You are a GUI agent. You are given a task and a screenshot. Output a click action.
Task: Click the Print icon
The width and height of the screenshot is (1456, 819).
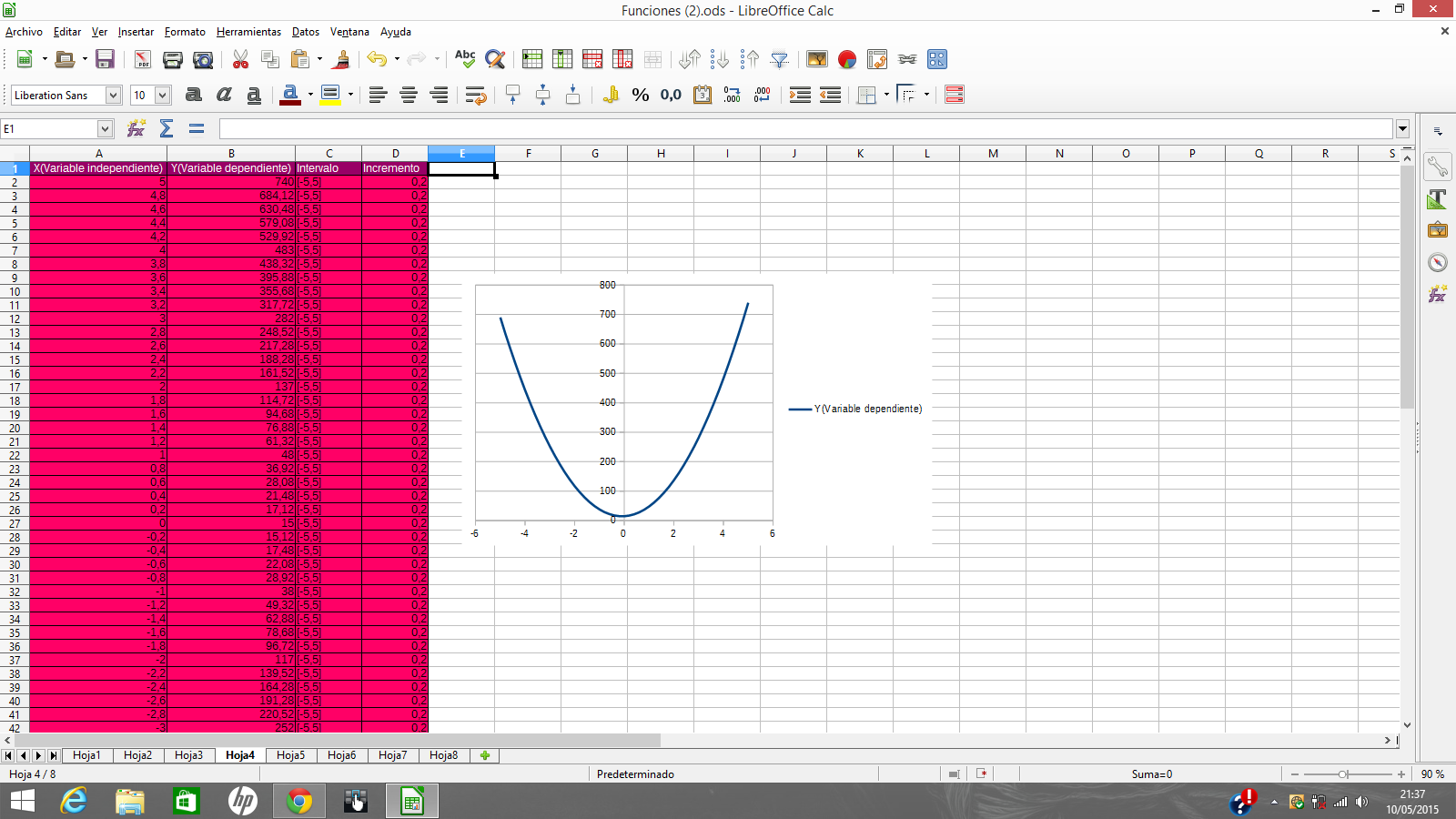(173, 59)
